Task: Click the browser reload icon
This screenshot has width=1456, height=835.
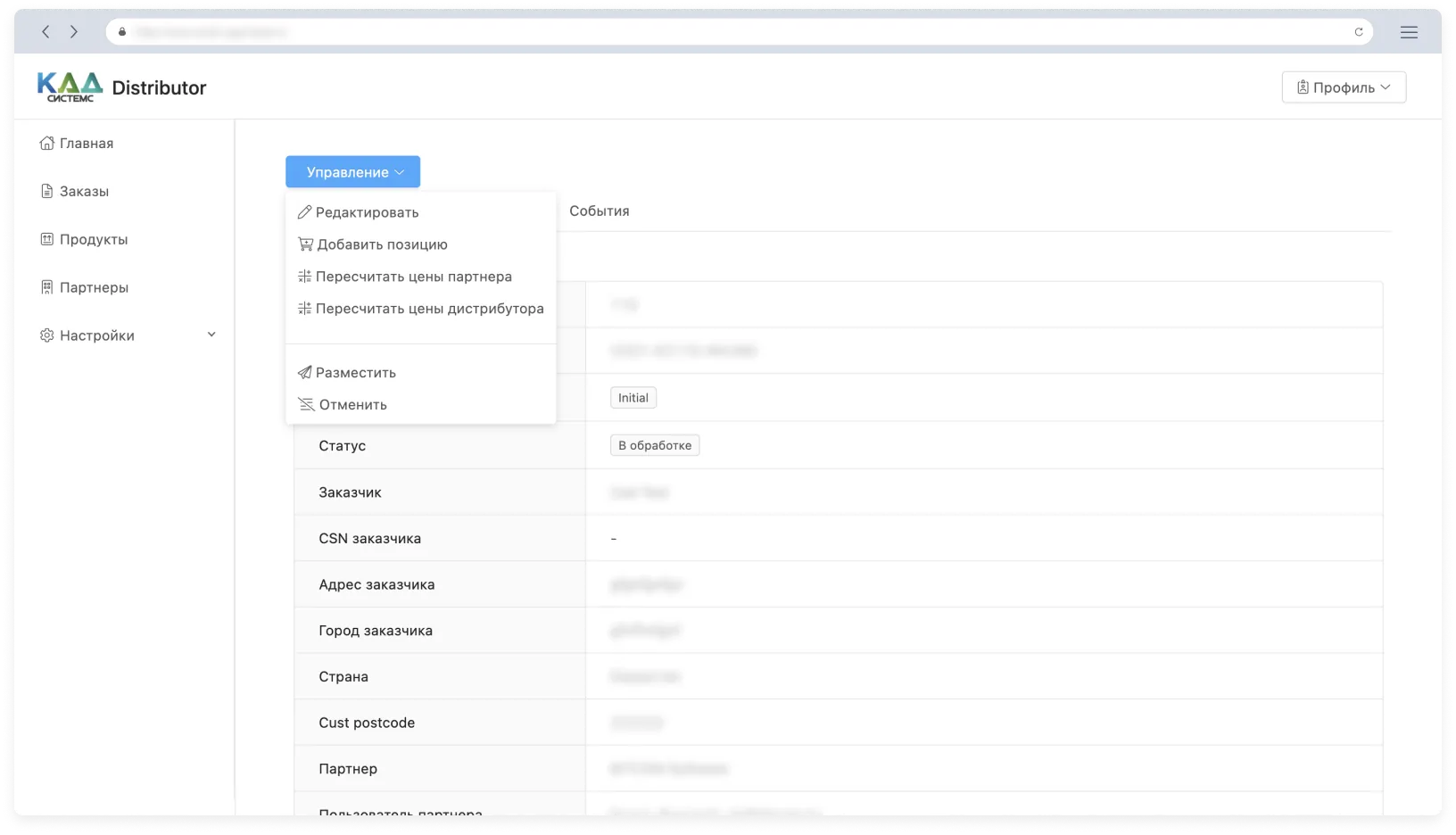Action: tap(1358, 32)
